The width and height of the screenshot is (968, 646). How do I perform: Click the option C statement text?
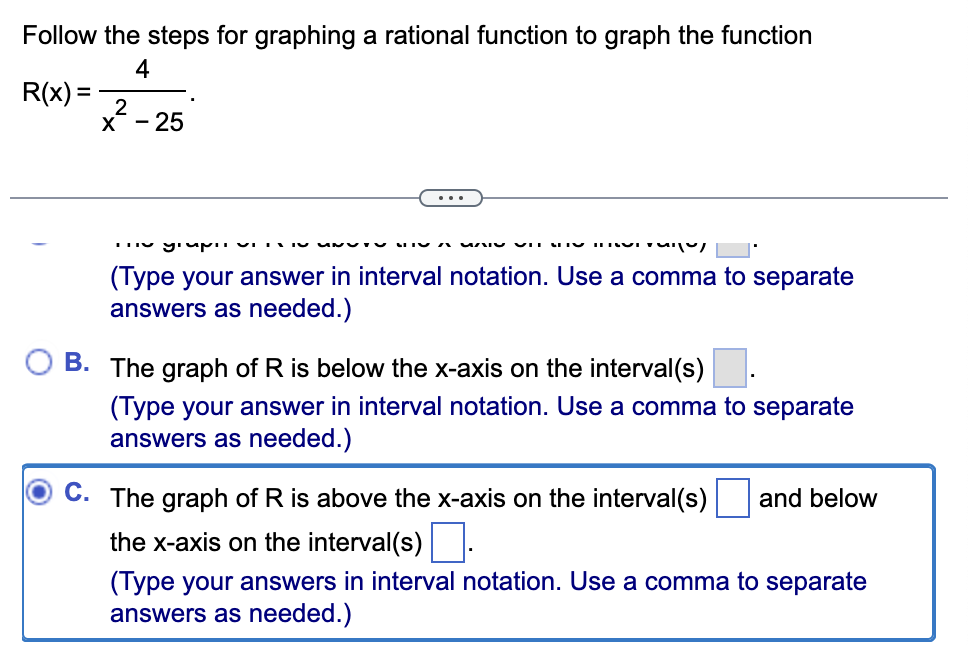click(400, 499)
